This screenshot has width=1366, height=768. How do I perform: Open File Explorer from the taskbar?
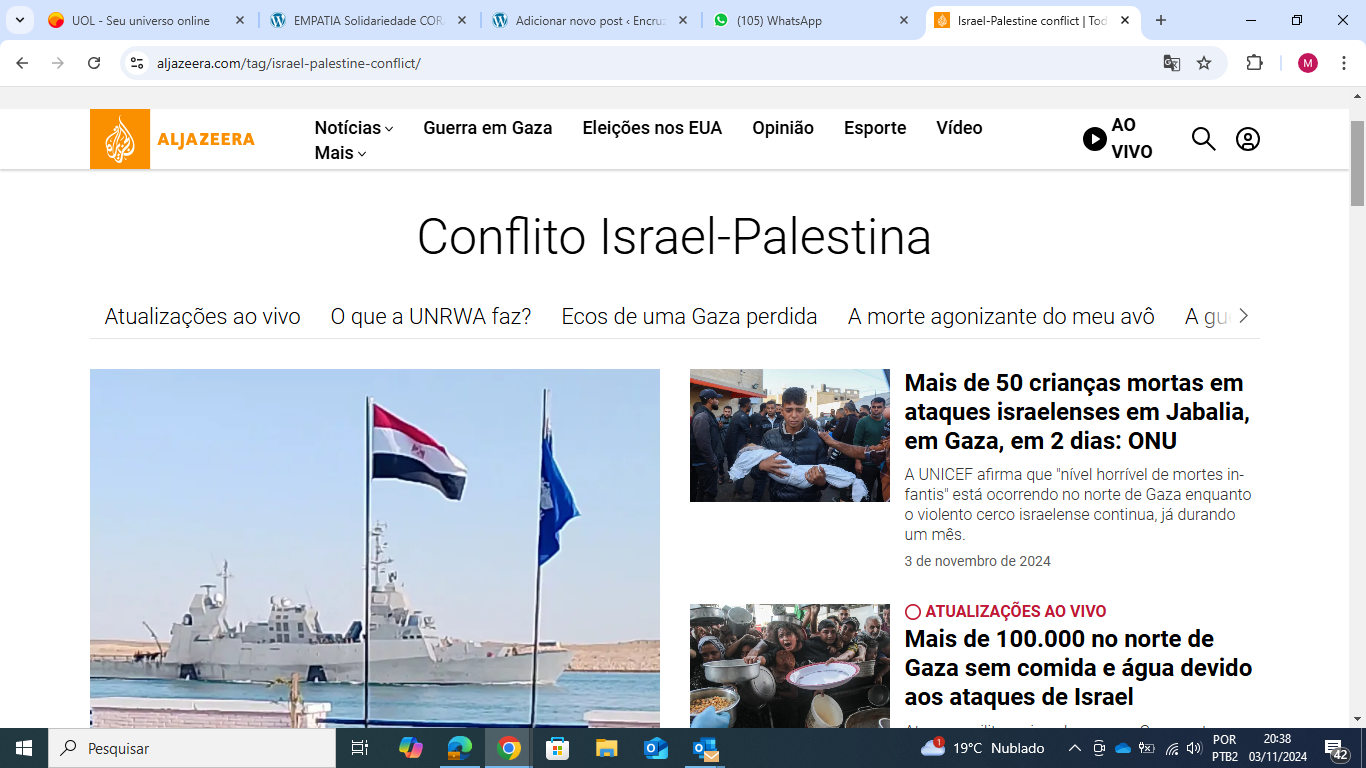click(606, 748)
